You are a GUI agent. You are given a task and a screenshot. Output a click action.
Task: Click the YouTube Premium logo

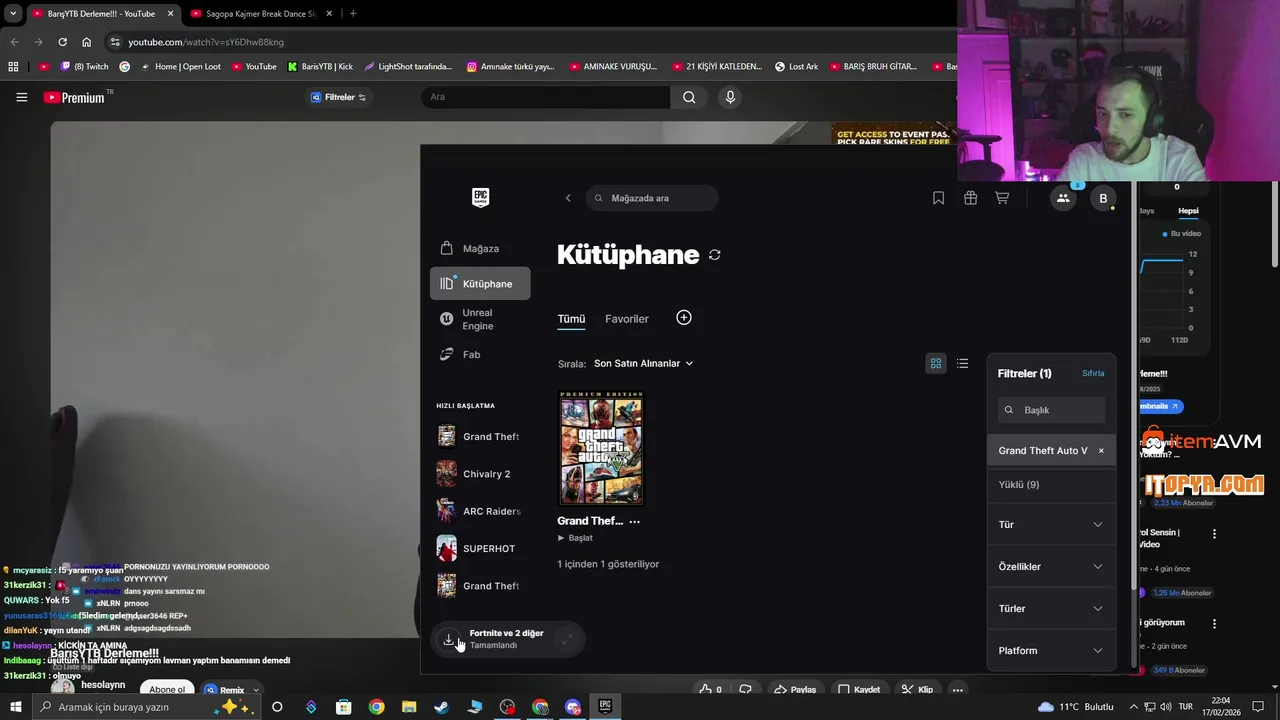coord(75,97)
